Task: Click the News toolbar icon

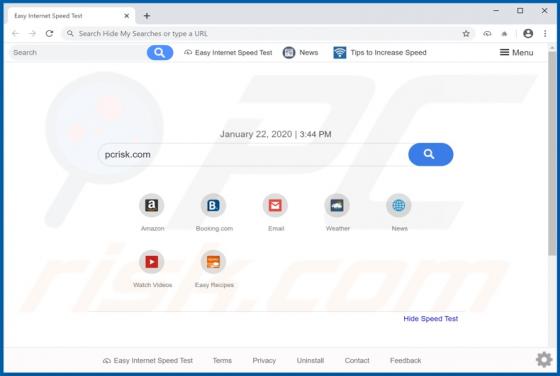Action: pos(289,52)
